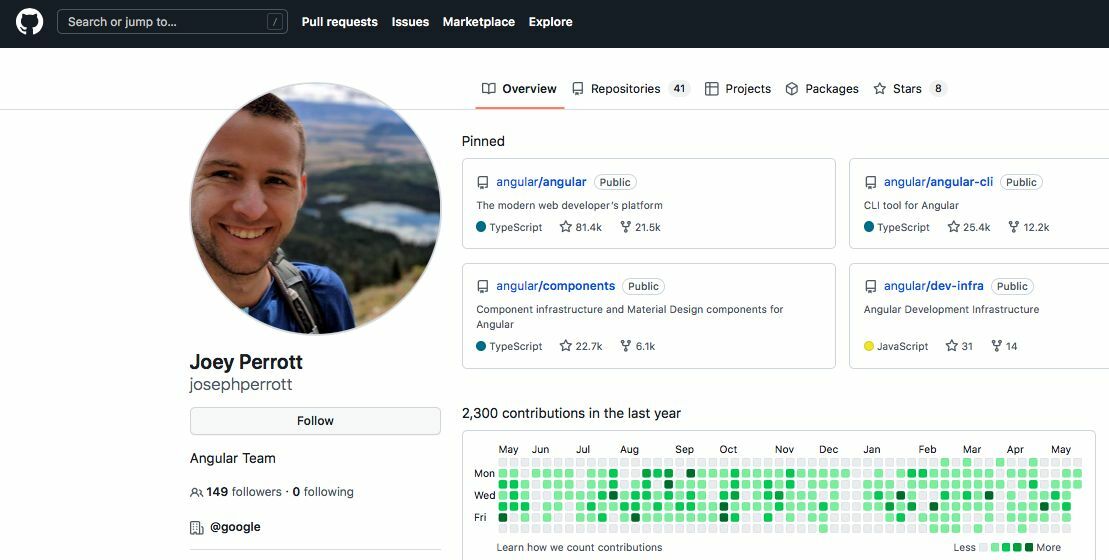This screenshot has height=560, width=1109.
Task: Click the Pinned section heading
Action: (483, 141)
